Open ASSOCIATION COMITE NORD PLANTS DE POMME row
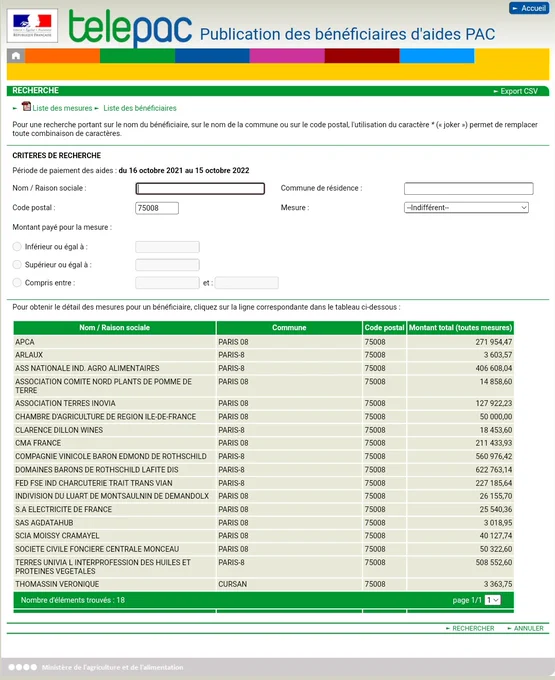The height and width of the screenshot is (680, 555). (264, 386)
